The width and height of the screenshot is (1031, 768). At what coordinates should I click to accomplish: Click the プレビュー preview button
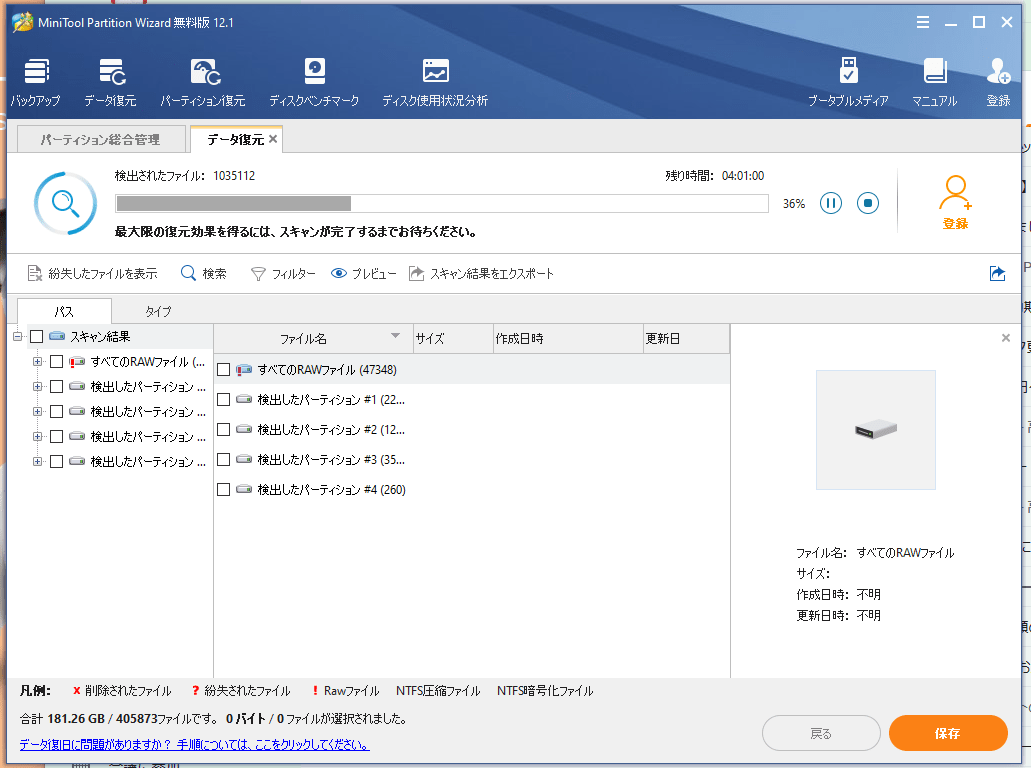pos(364,274)
